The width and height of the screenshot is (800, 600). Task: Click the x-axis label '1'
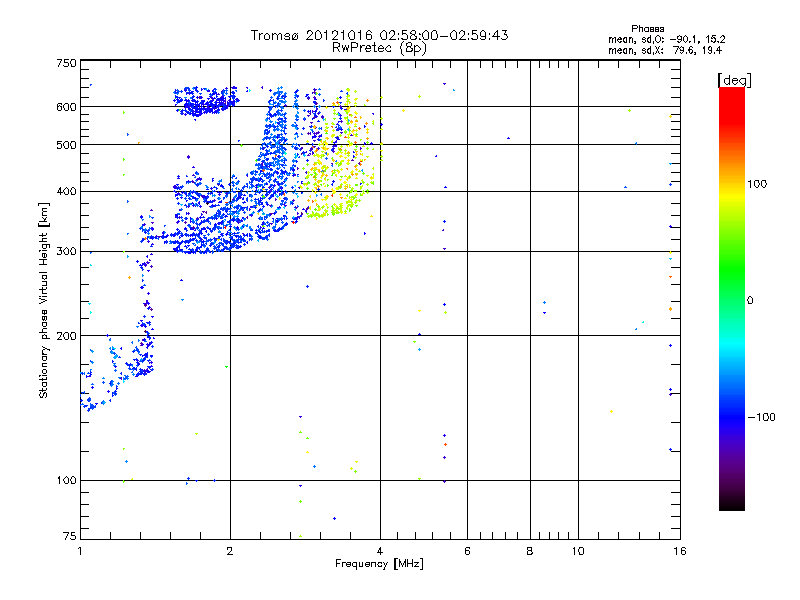click(x=81, y=551)
